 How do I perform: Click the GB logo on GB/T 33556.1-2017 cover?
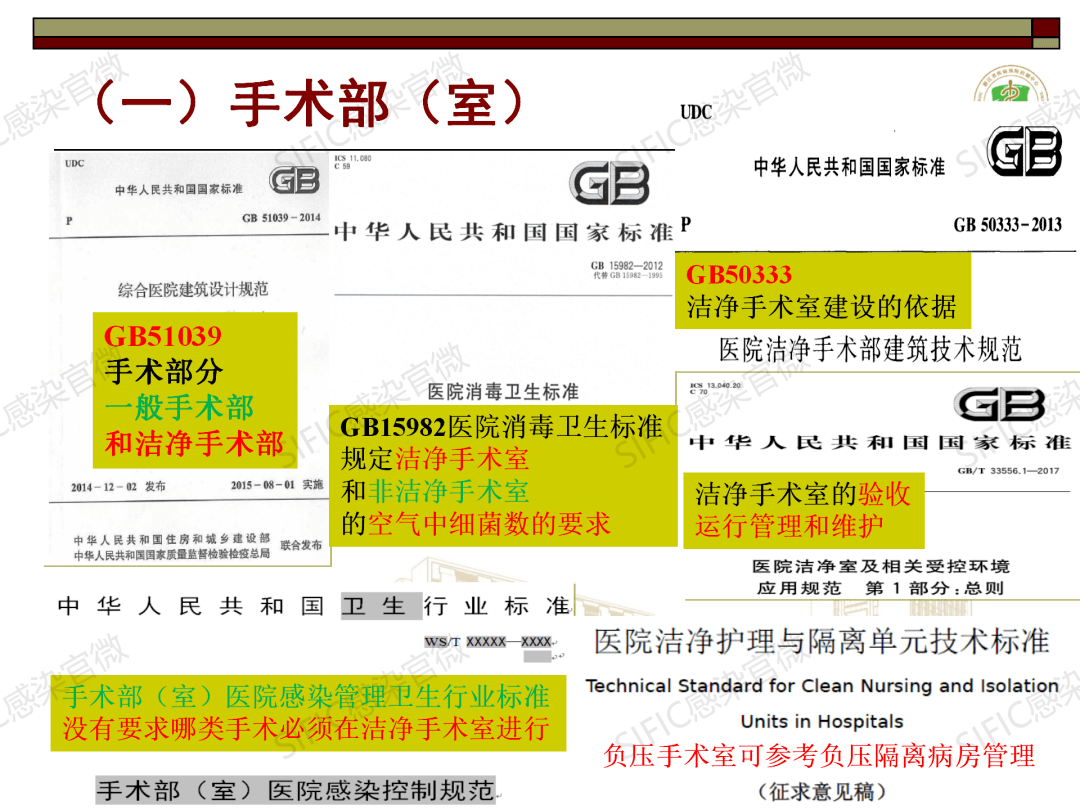point(999,404)
